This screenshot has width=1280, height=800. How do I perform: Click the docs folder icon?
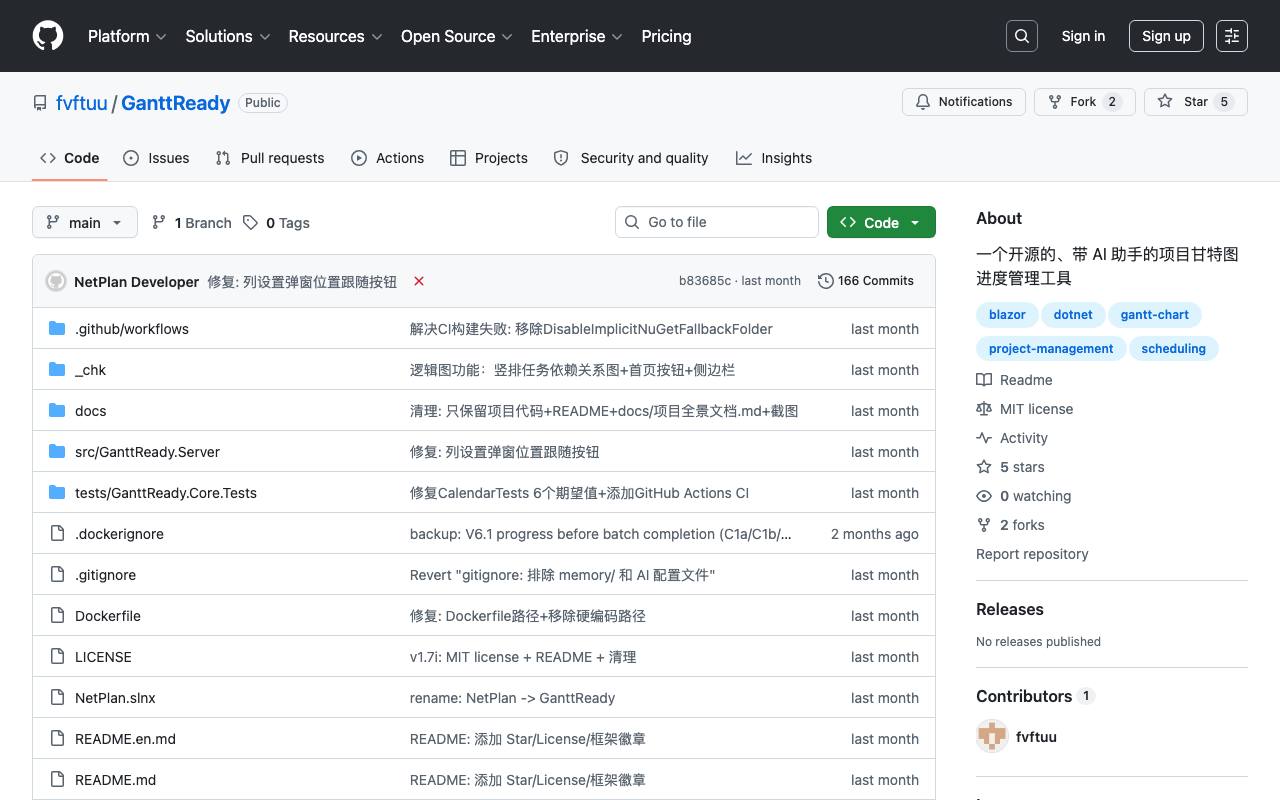pyautogui.click(x=57, y=410)
